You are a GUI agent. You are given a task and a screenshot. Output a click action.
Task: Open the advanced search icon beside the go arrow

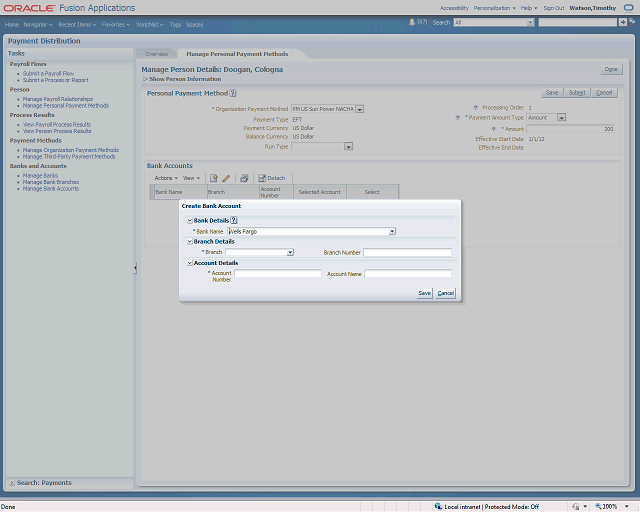click(x=632, y=22)
